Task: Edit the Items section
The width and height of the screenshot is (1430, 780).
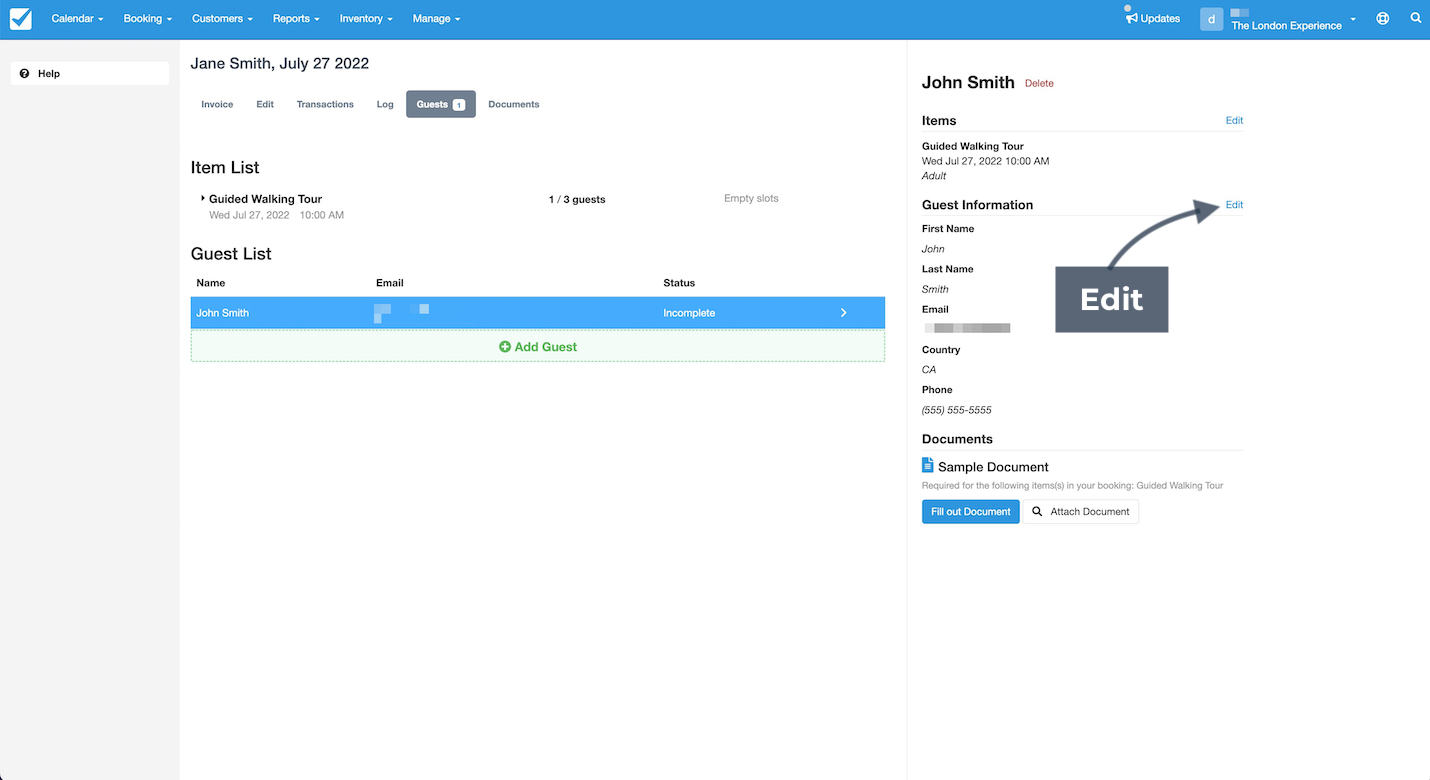Action: coord(1234,121)
